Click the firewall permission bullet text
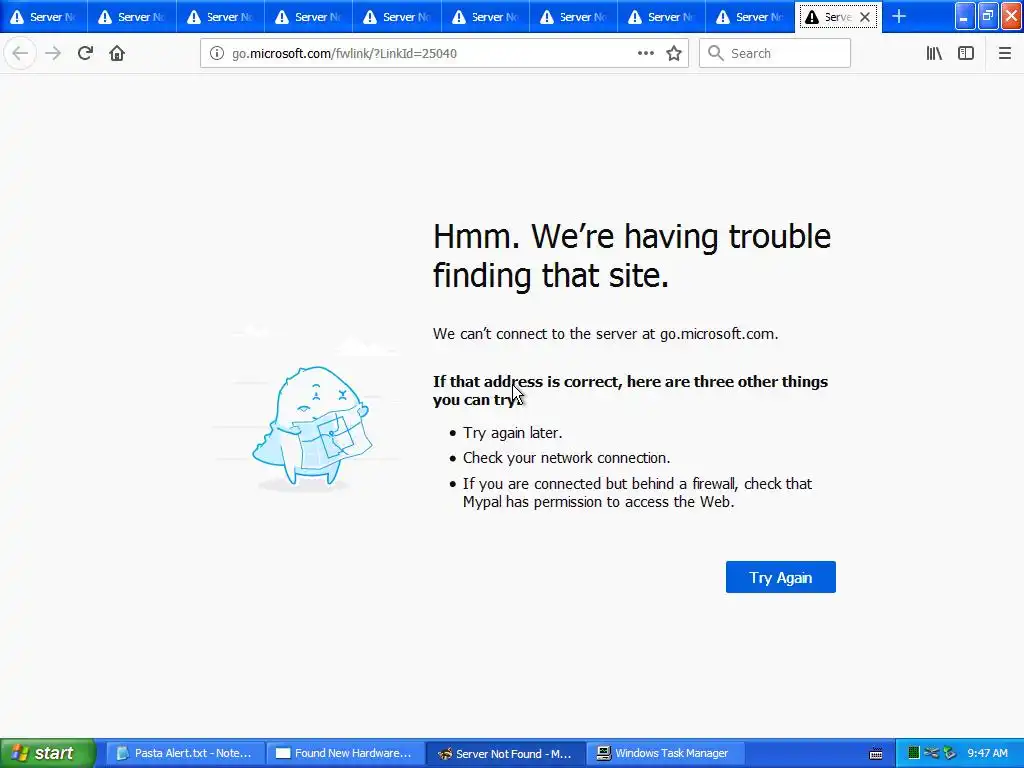 pos(637,493)
